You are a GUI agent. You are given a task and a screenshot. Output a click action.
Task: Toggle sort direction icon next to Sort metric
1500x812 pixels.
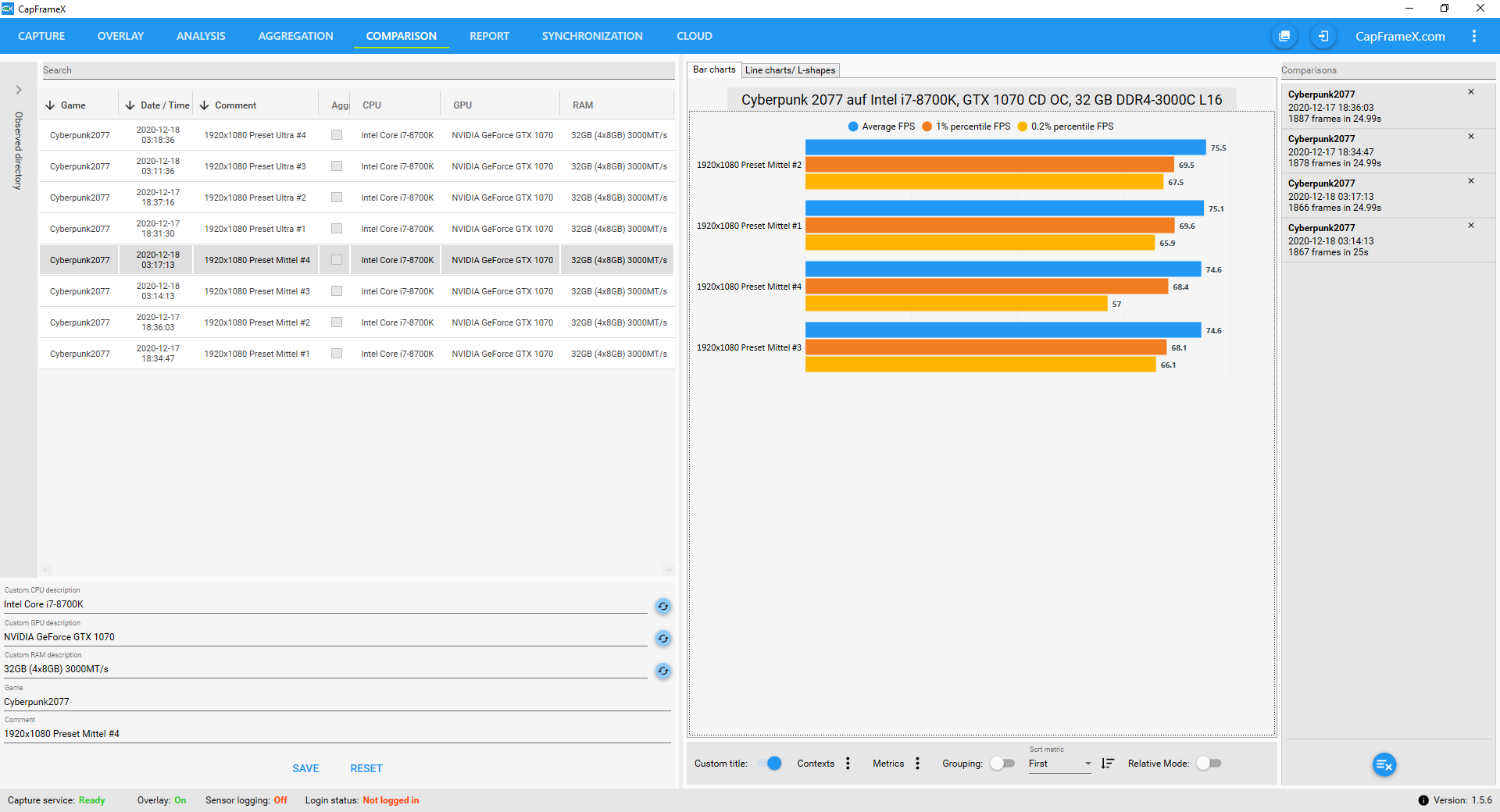click(x=1108, y=764)
